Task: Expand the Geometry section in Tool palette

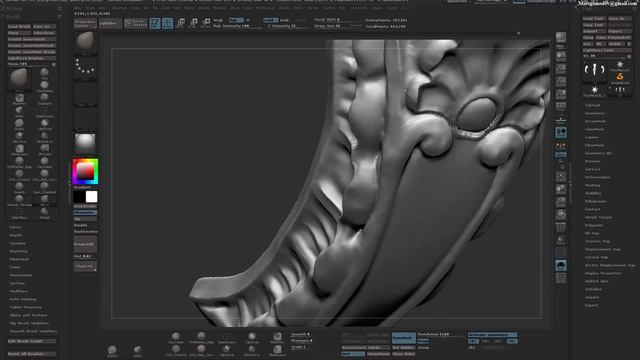Action: pyautogui.click(x=595, y=113)
